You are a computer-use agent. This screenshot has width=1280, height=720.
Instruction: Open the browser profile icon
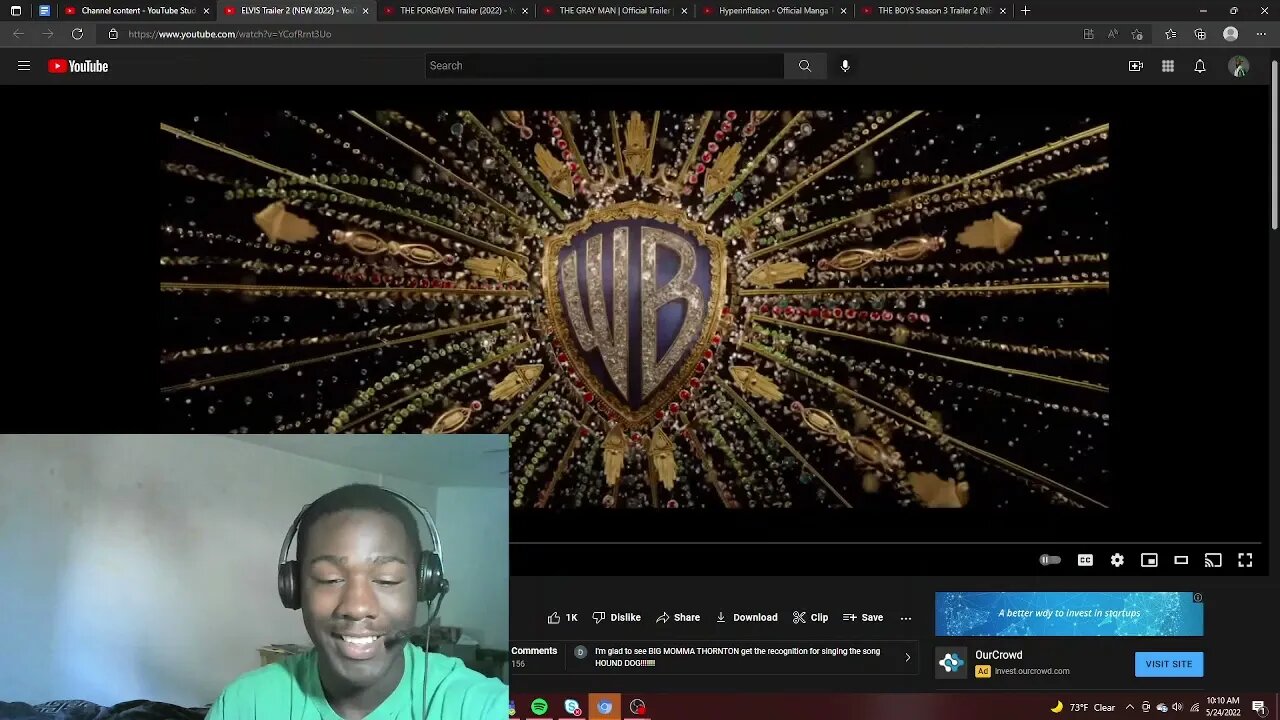coord(1231,34)
